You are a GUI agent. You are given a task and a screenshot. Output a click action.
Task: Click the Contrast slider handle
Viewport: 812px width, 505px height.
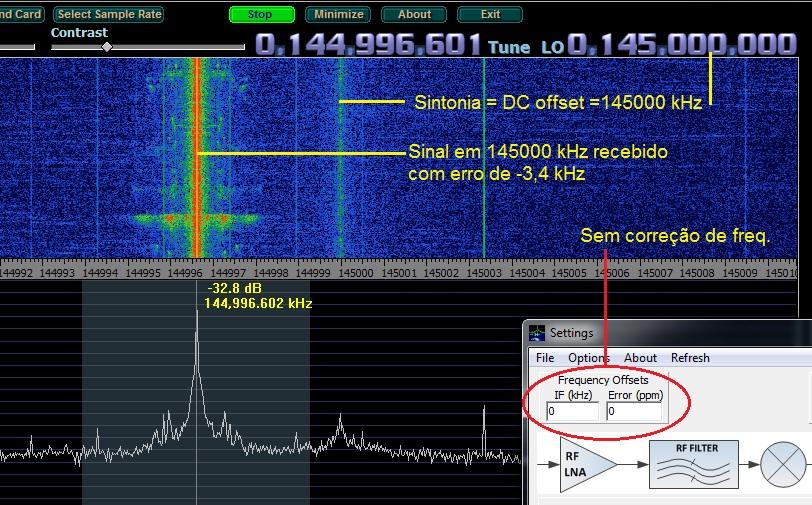pos(107,47)
